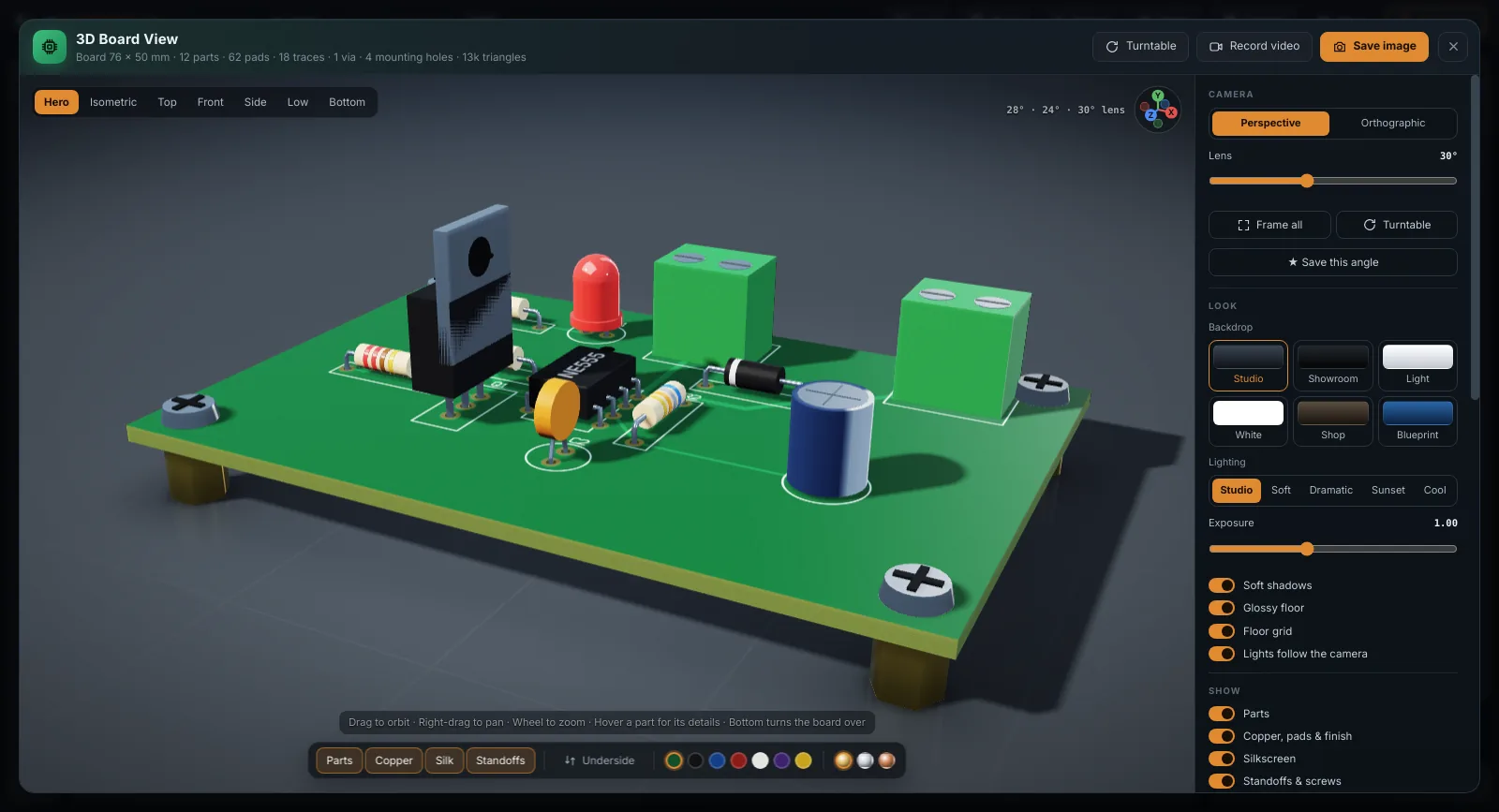Click the 3D Board View chip logo icon

pos(50,47)
